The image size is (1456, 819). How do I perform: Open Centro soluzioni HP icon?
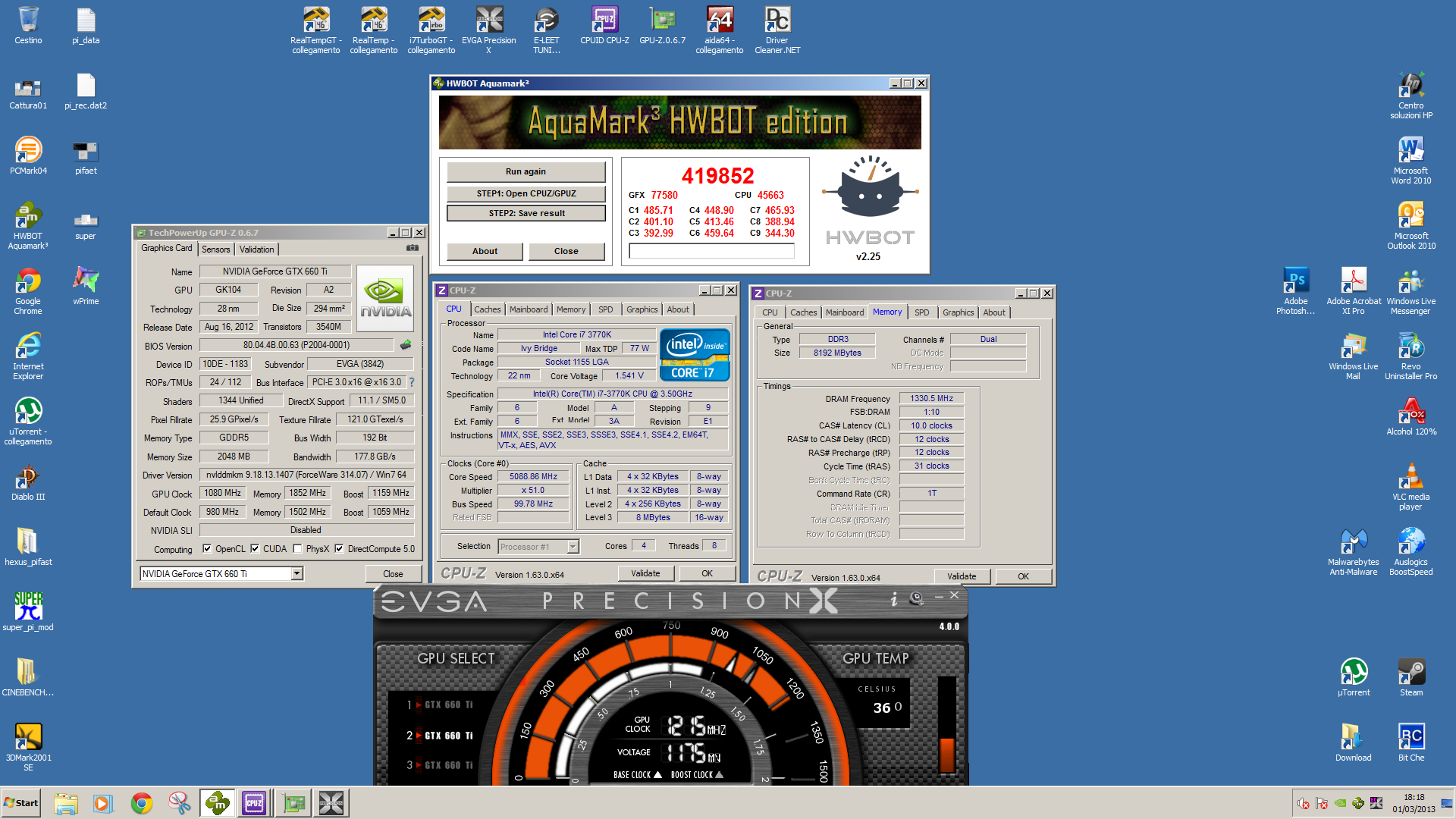[x=1411, y=95]
